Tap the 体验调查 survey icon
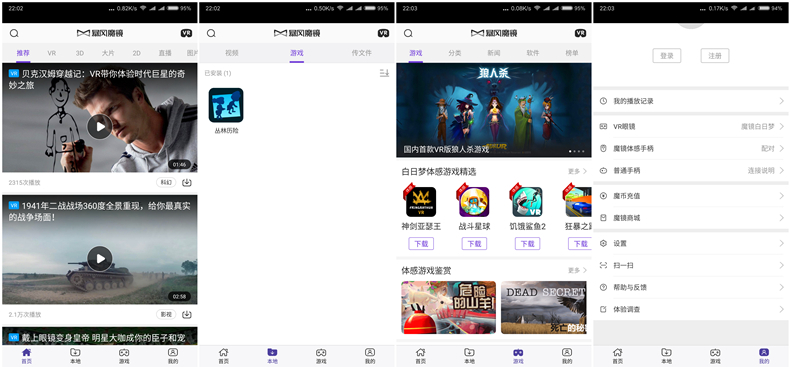790x367 pixels. 604,310
